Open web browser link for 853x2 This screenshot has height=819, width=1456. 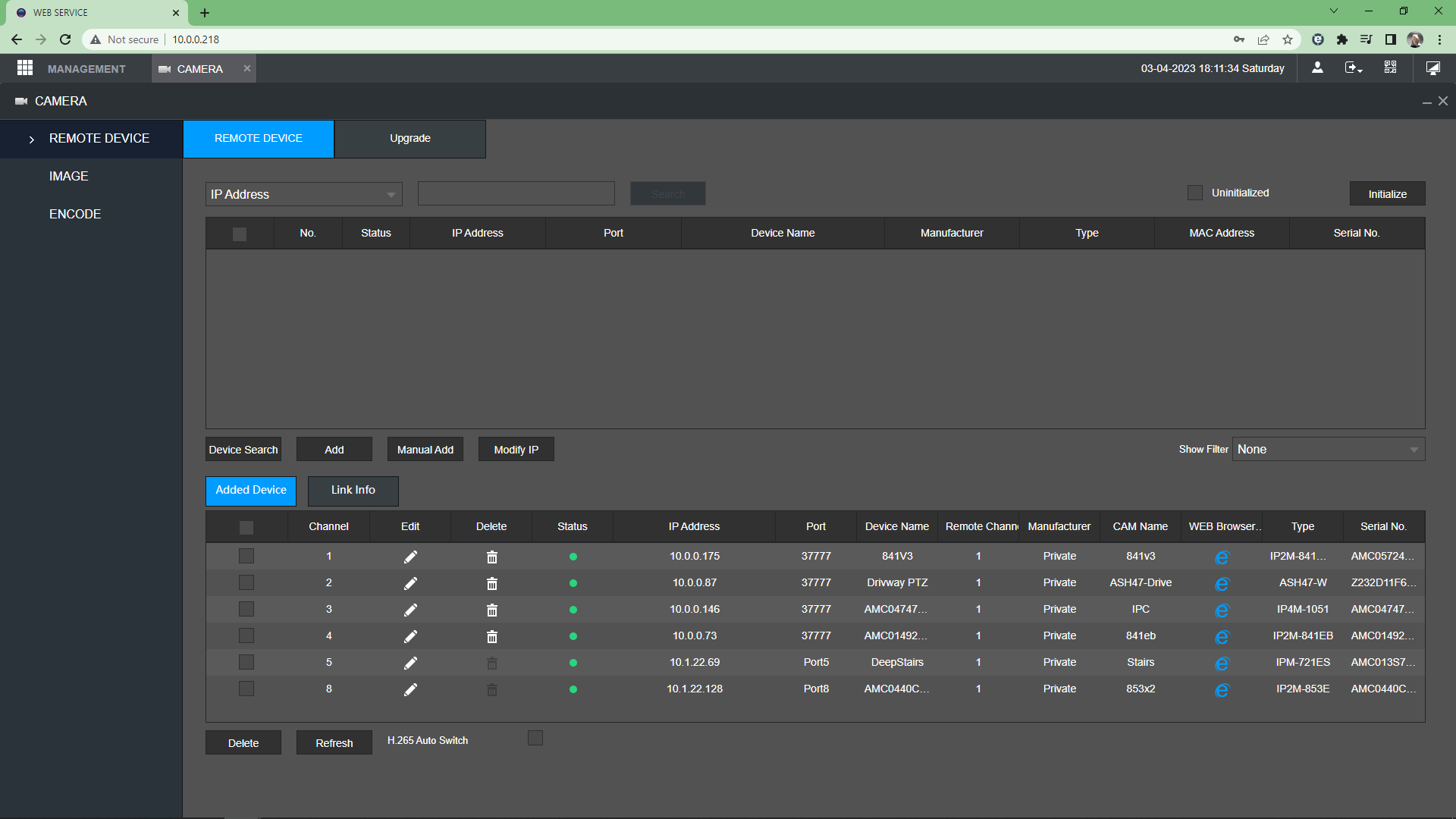pos(1222,690)
